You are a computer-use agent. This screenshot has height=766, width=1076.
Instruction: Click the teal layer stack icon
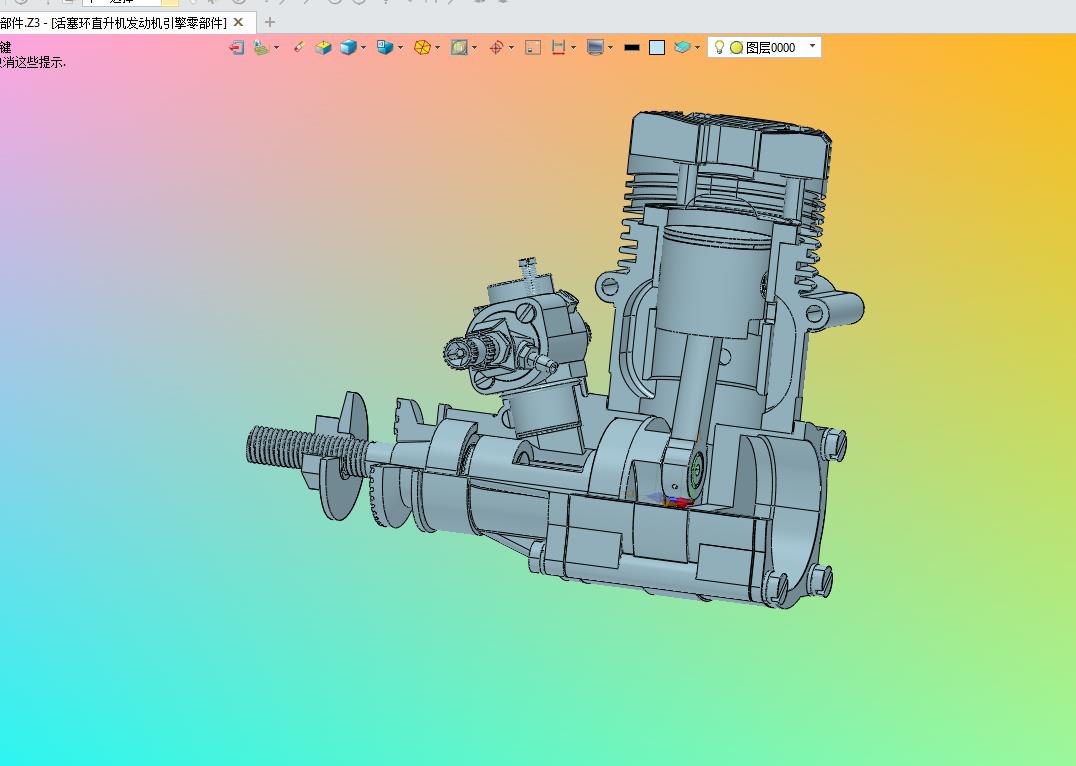(x=682, y=47)
